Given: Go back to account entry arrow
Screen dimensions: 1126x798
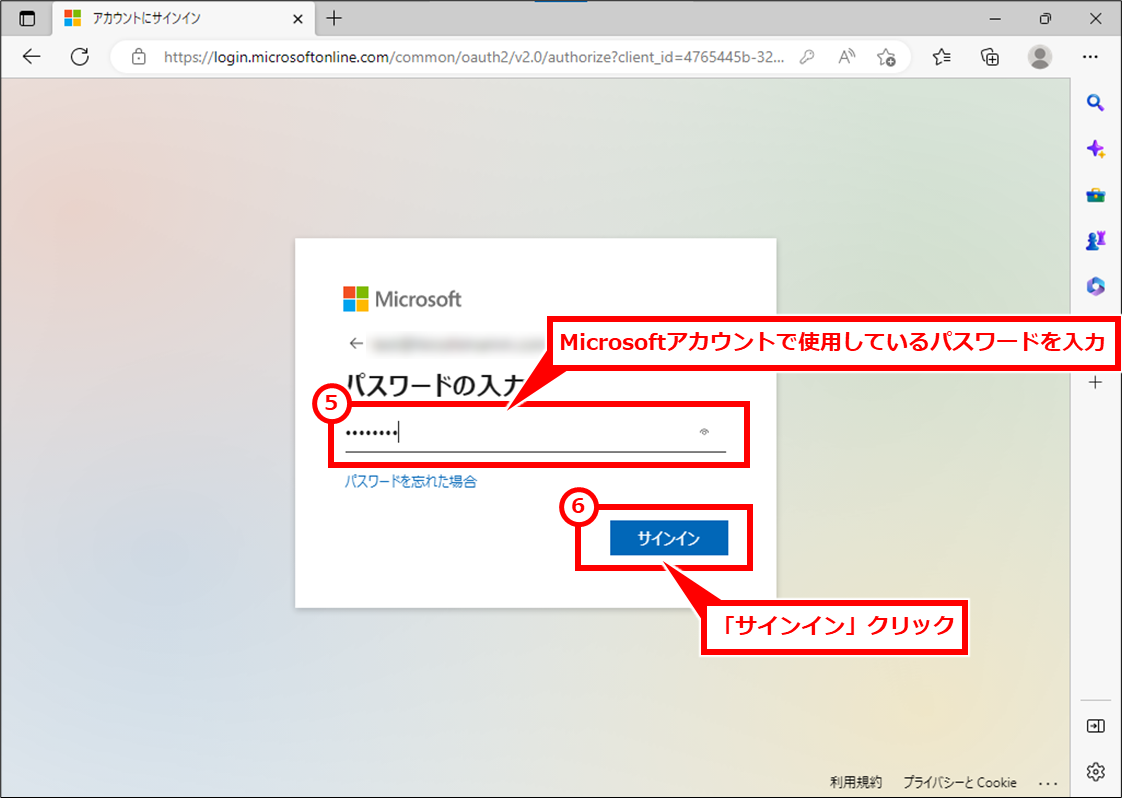Looking at the screenshot, I should tap(355, 343).
